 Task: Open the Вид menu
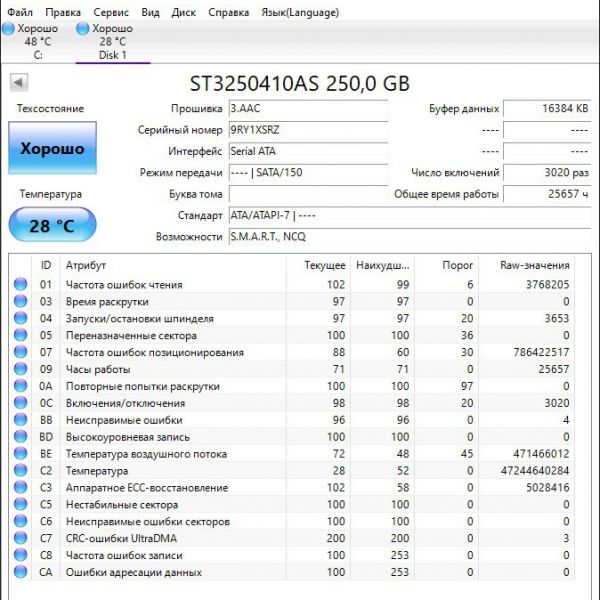pyautogui.click(x=150, y=12)
